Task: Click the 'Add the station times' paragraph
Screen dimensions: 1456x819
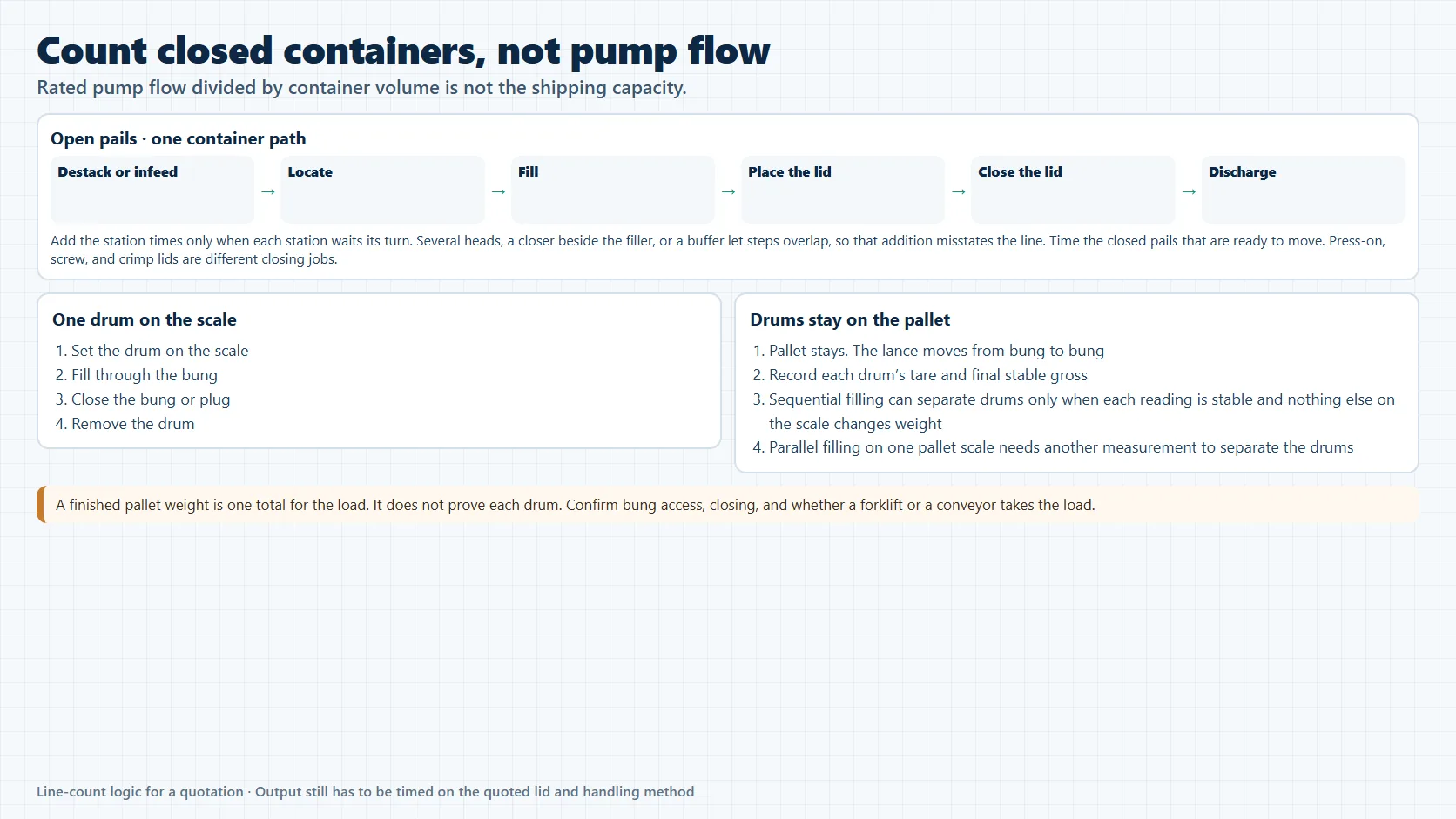Action: [x=718, y=250]
